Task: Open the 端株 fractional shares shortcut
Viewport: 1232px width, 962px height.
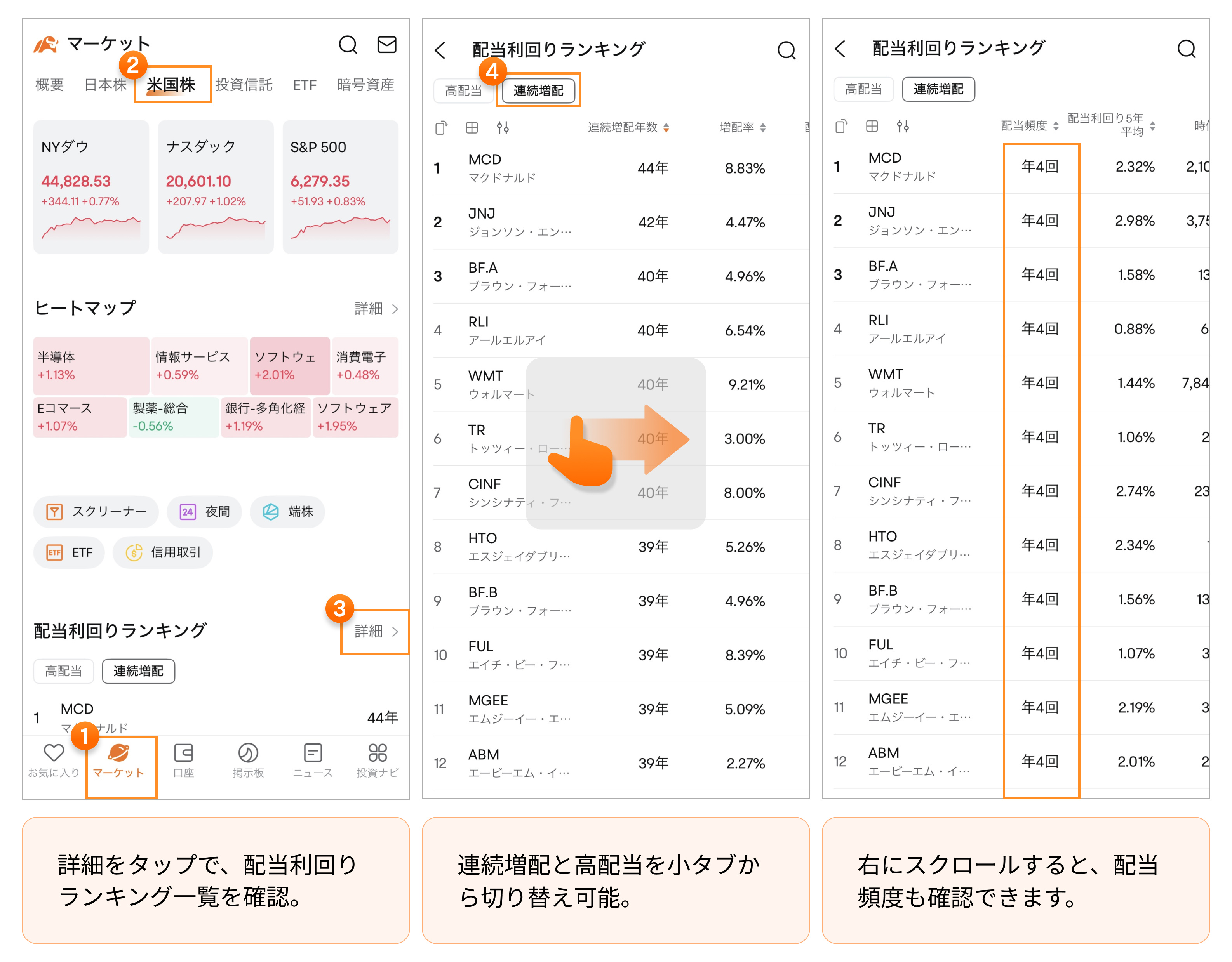Action: (287, 511)
